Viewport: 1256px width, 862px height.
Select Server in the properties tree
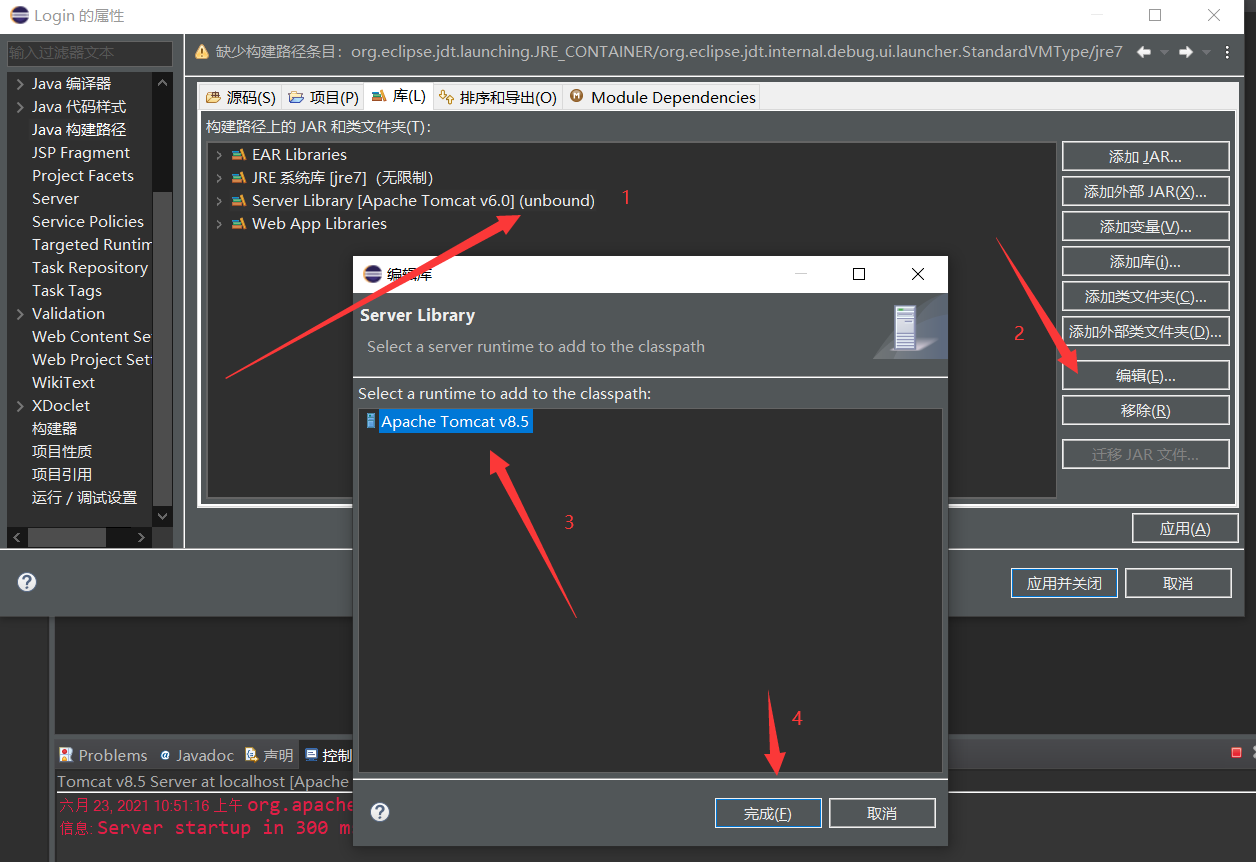click(55, 199)
